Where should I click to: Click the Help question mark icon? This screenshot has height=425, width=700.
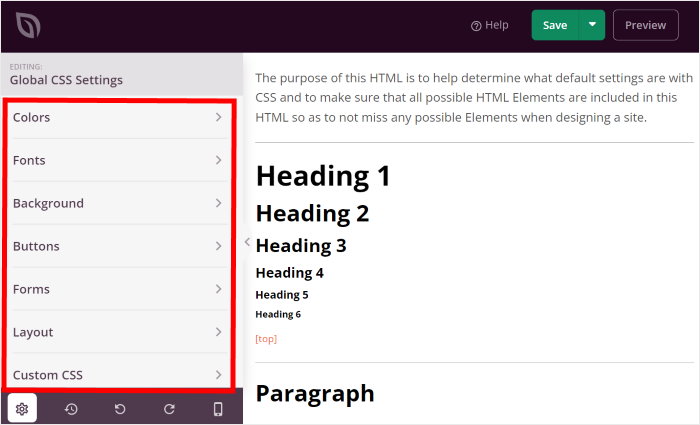pos(476,26)
